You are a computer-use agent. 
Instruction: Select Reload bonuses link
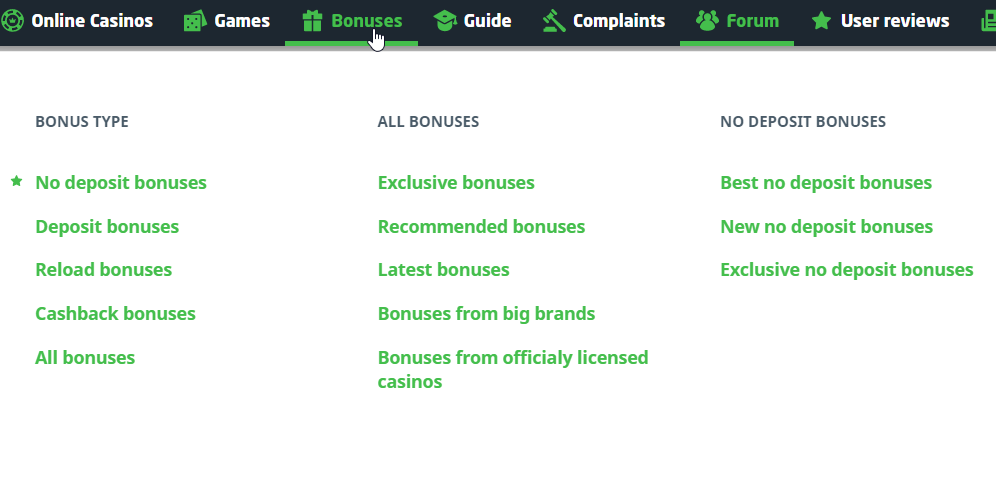(x=103, y=270)
